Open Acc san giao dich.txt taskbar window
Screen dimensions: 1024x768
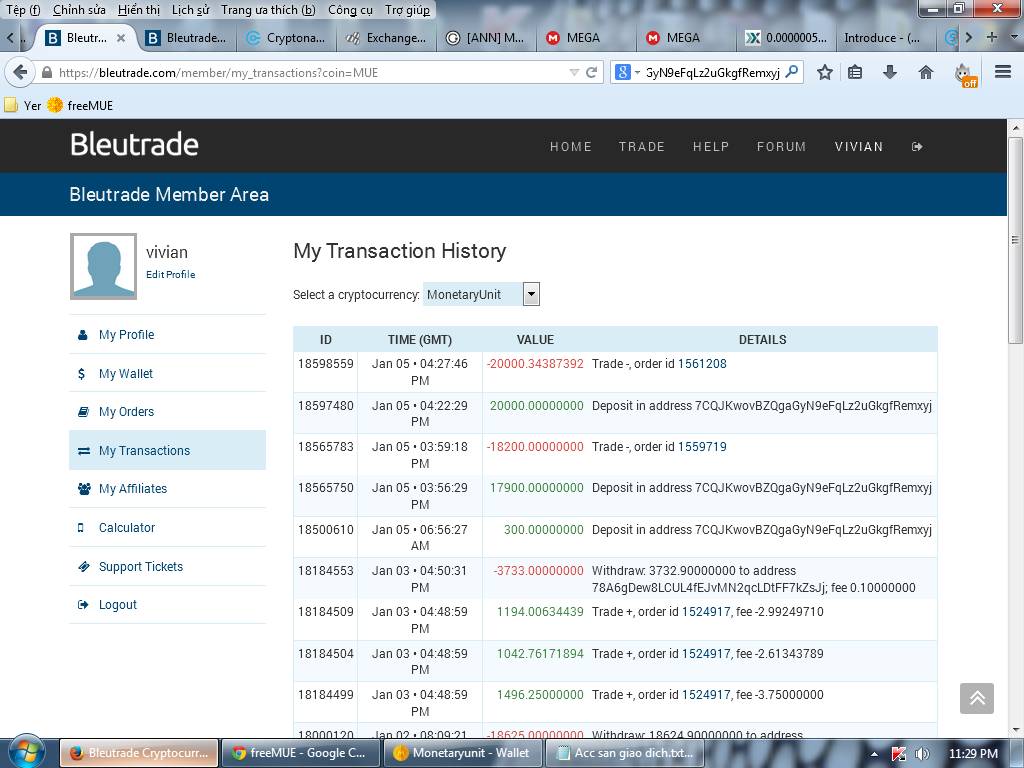624,753
